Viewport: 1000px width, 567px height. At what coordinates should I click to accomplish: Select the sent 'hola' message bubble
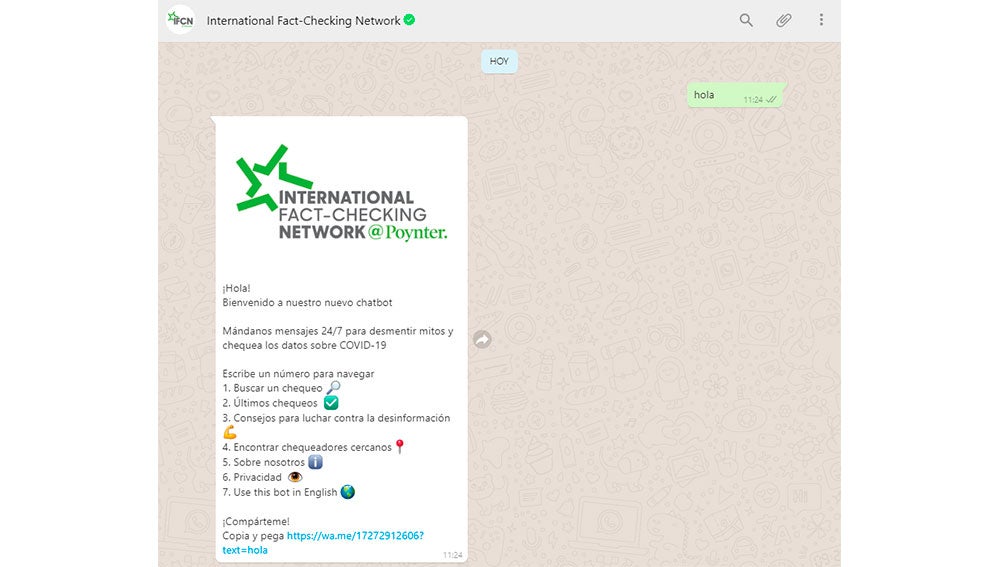coord(737,95)
